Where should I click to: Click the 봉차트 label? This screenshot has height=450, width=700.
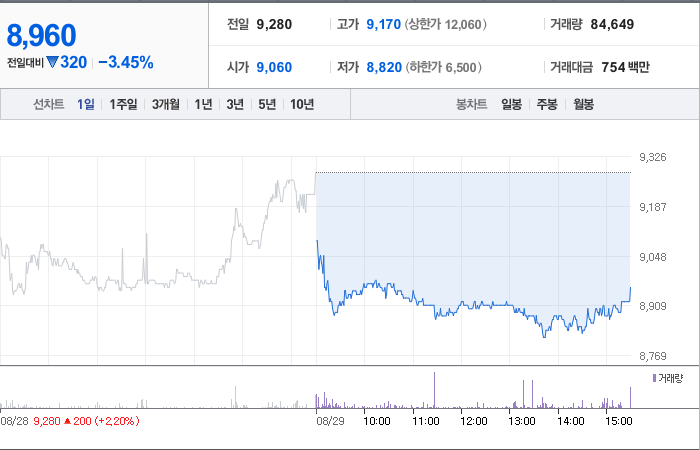tap(471, 104)
